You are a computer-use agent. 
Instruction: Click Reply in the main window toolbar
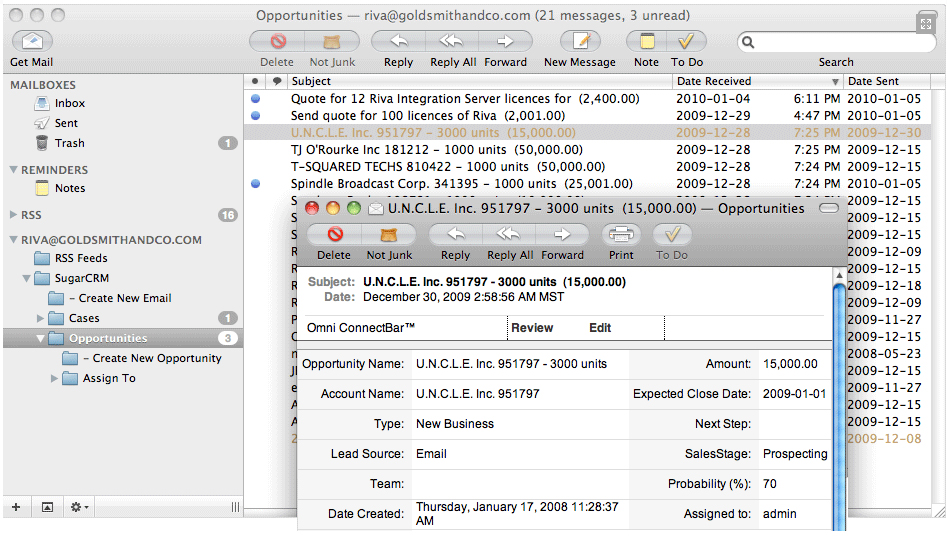pos(399,41)
